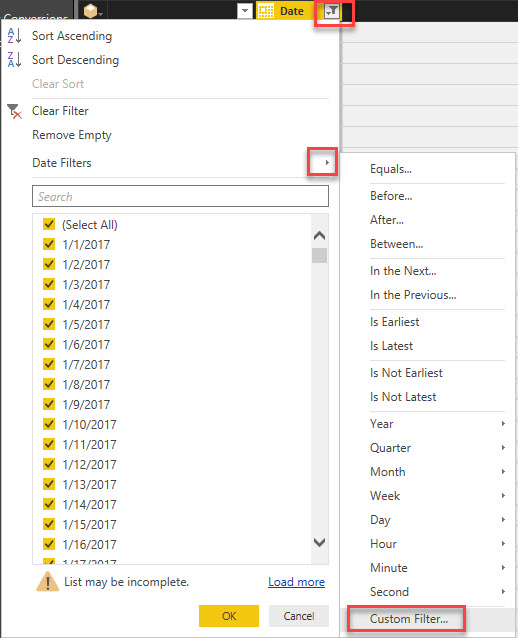Click the Date column type icon
Screen dimensions: 518x638
[x=266, y=11]
